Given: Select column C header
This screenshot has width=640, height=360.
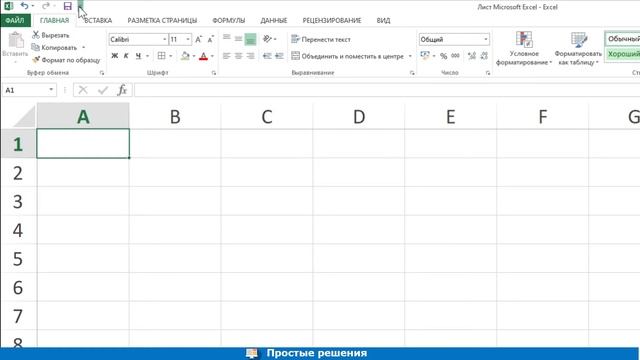Looking at the screenshot, I should coord(267,116).
